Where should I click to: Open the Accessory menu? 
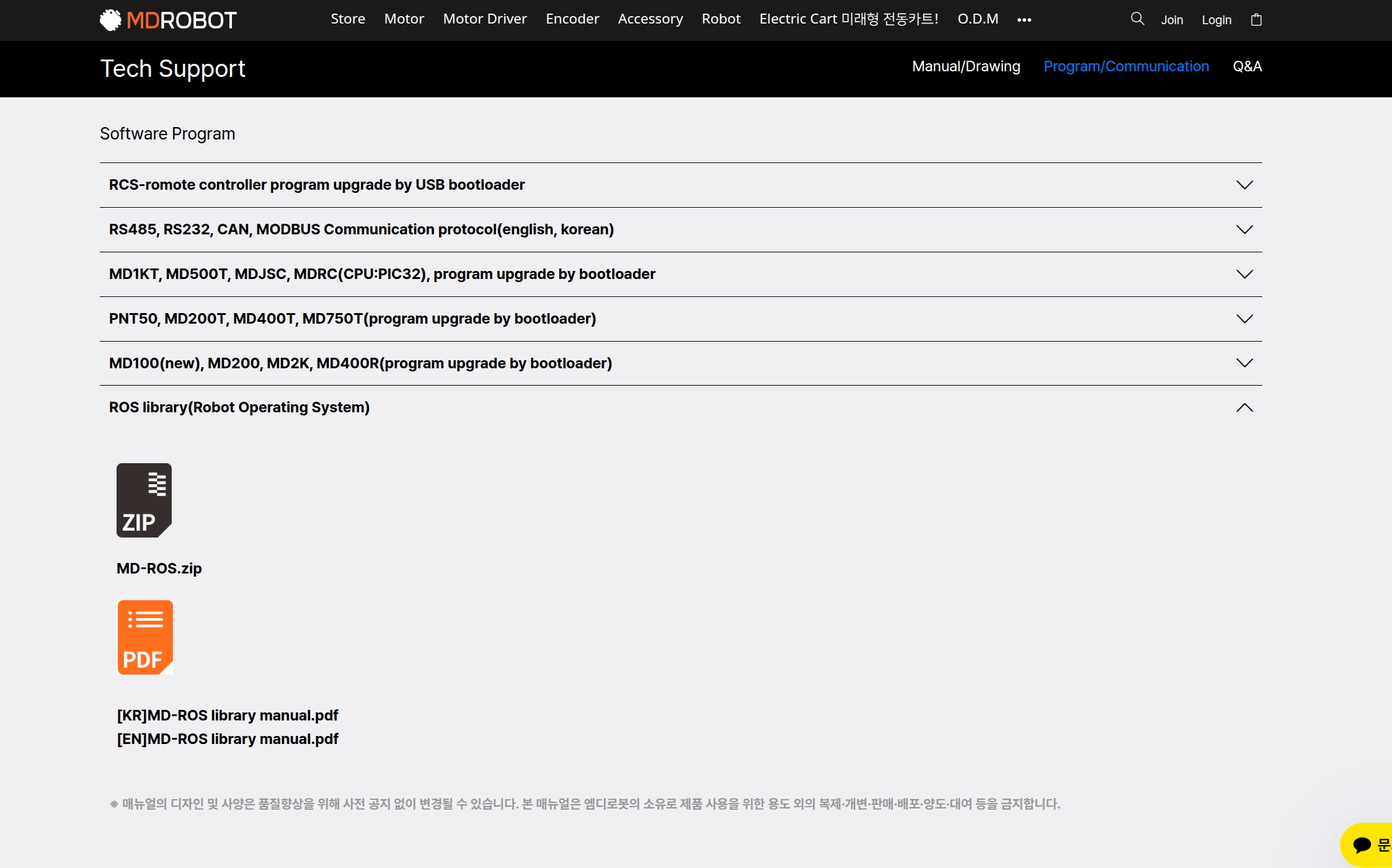click(650, 19)
